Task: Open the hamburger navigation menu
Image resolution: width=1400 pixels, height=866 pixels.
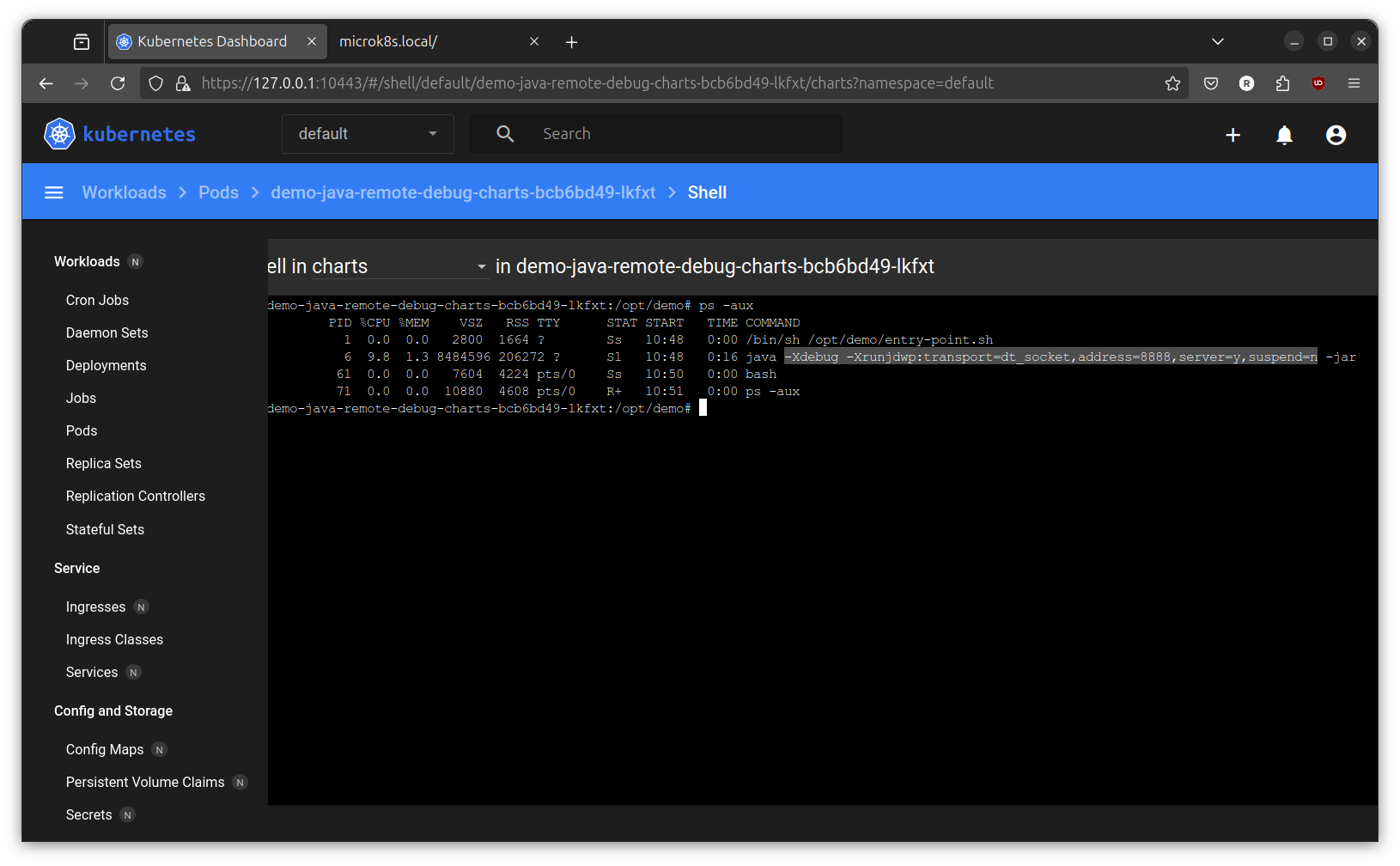Action: coord(54,192)
